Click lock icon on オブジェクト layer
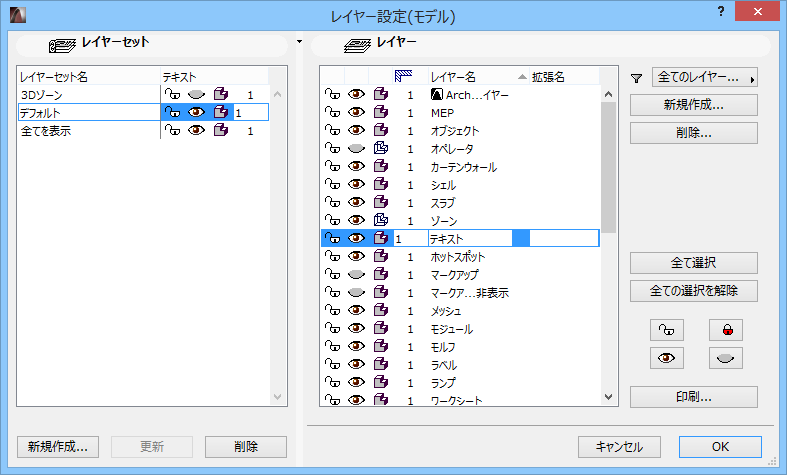 tap(332, 130)
